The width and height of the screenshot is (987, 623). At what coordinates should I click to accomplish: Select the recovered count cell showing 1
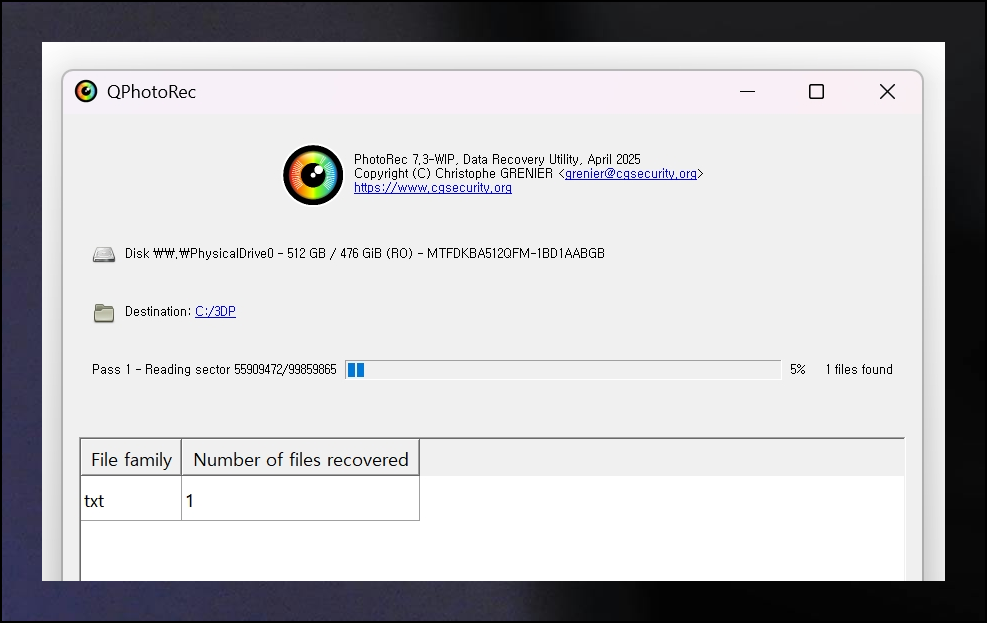coord(301,498)
